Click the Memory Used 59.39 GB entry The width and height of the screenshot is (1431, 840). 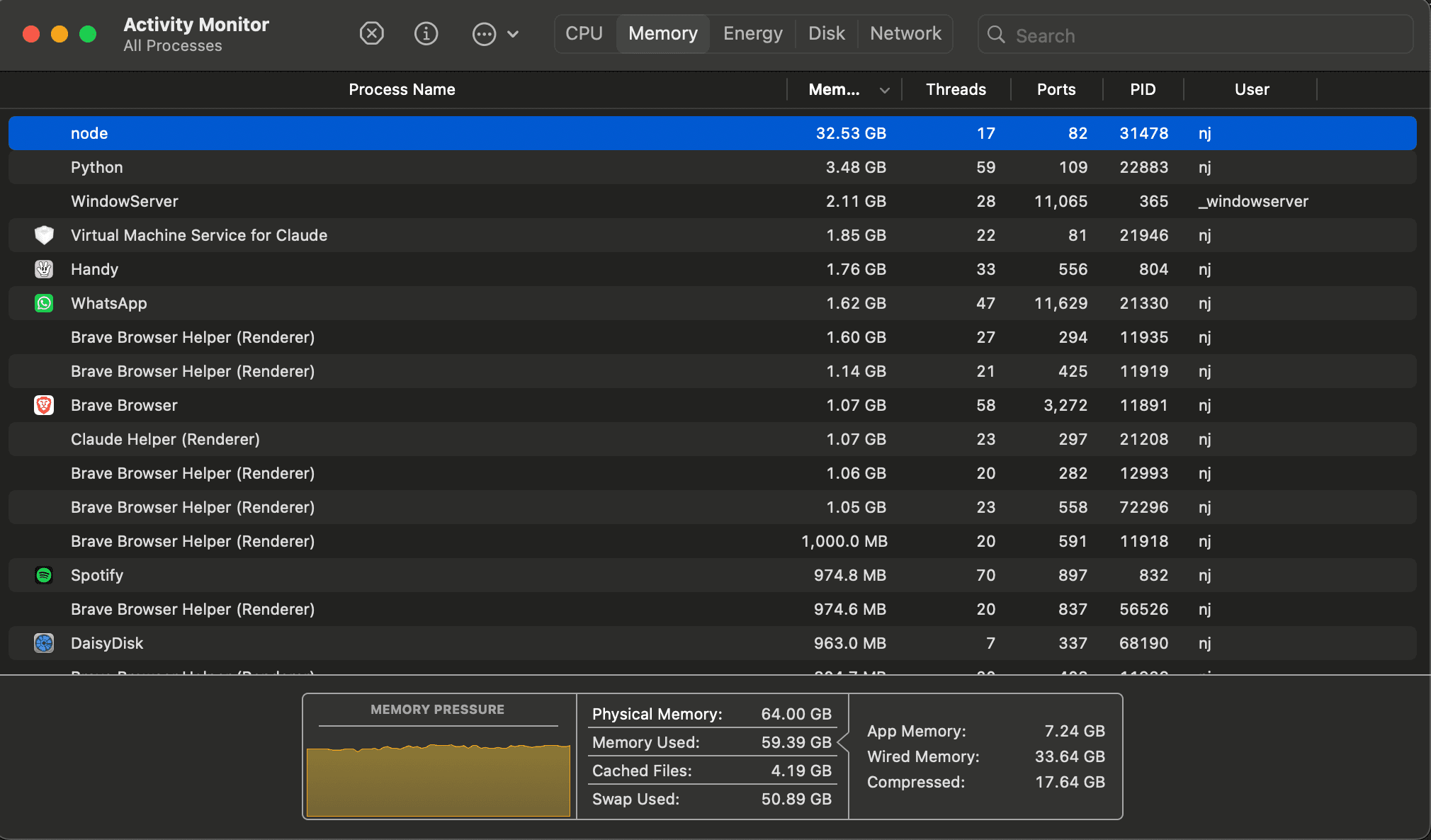coord(712,742)
